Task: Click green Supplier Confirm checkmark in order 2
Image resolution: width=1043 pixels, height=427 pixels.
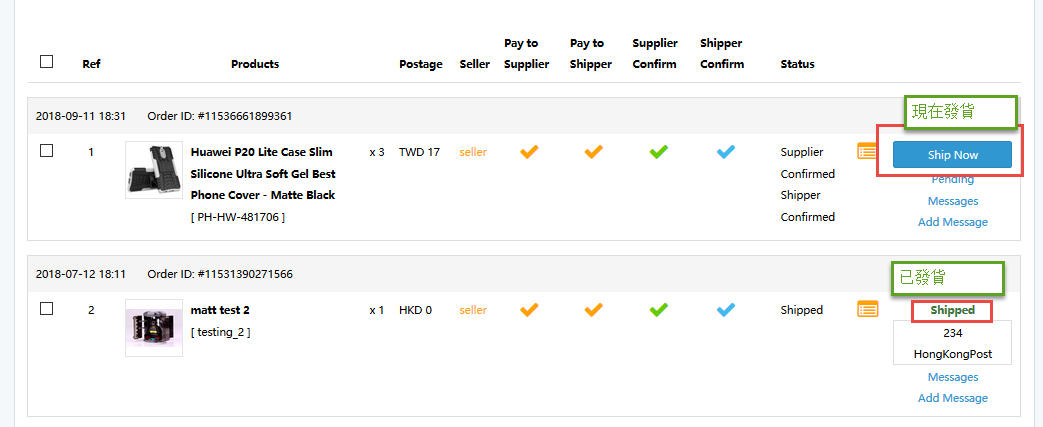Action: coord(659,310)
